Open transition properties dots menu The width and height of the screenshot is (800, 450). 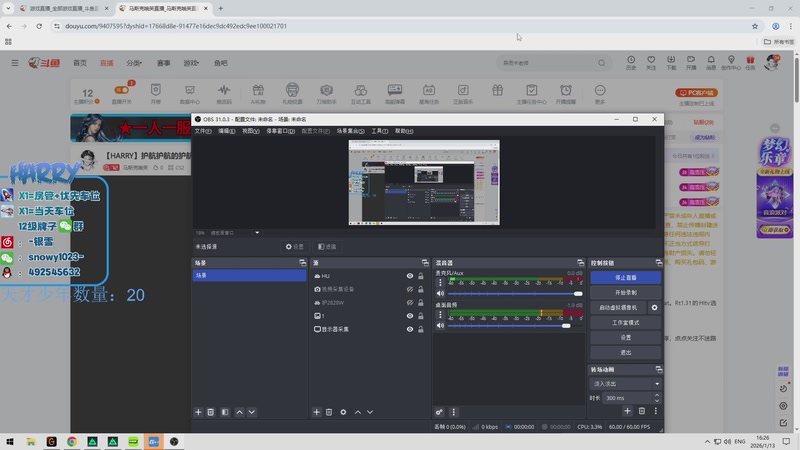pyautogui.click(x=656, y=411)
